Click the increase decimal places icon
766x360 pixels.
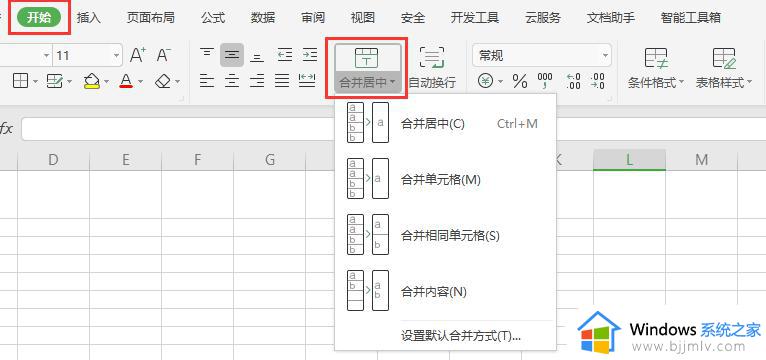coord(574,81)
